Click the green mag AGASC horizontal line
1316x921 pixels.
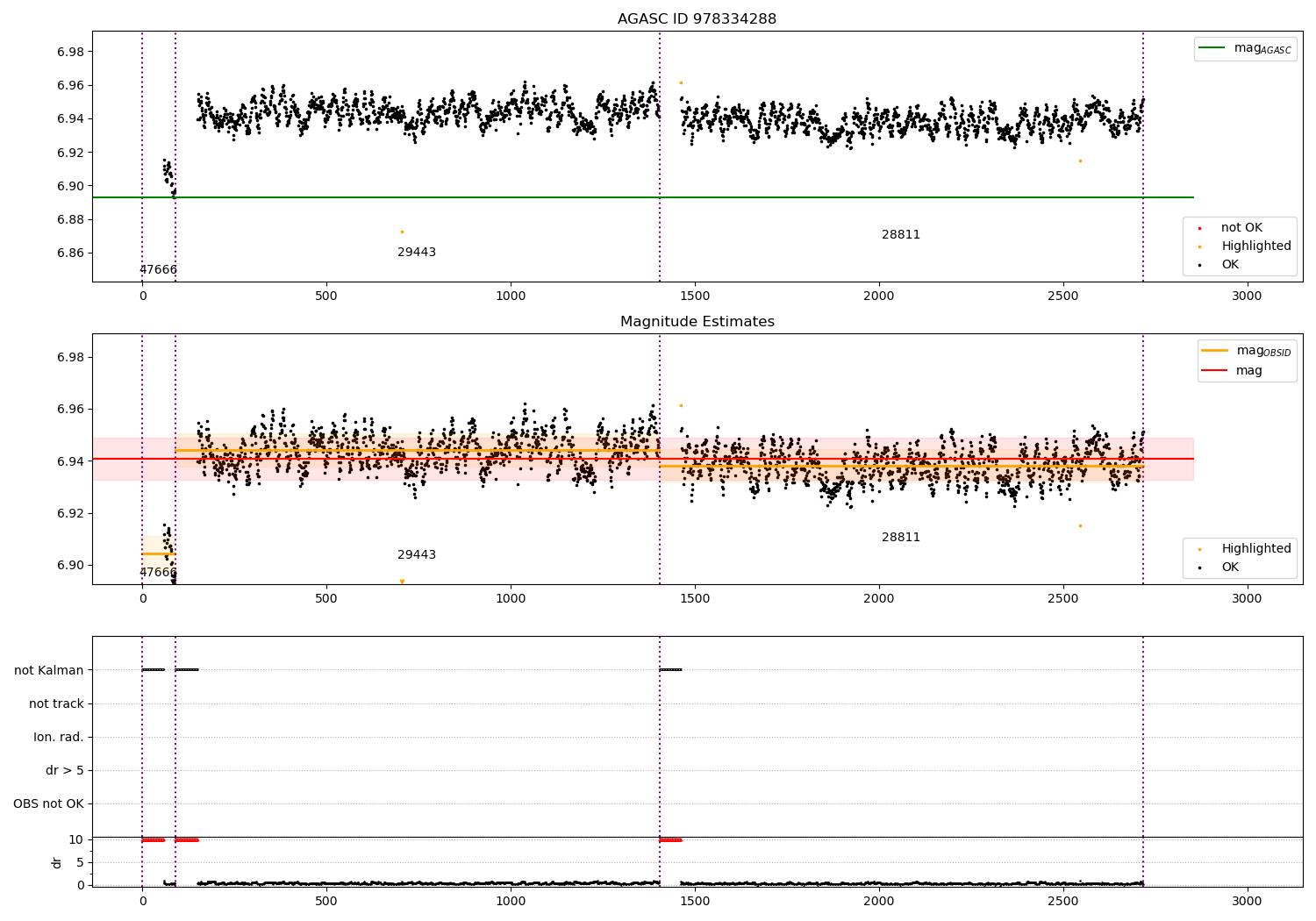(642, 197)
